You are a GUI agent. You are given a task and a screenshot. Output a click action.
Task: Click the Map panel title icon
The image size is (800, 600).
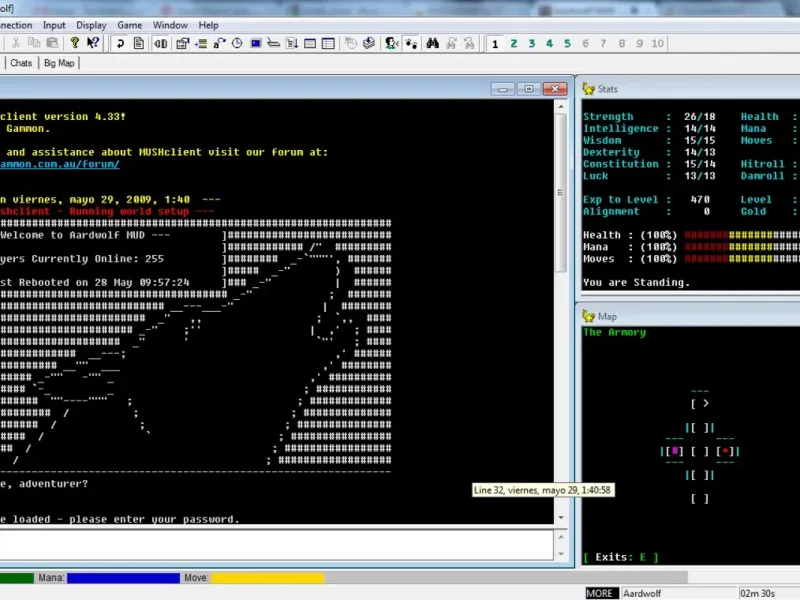588,316
